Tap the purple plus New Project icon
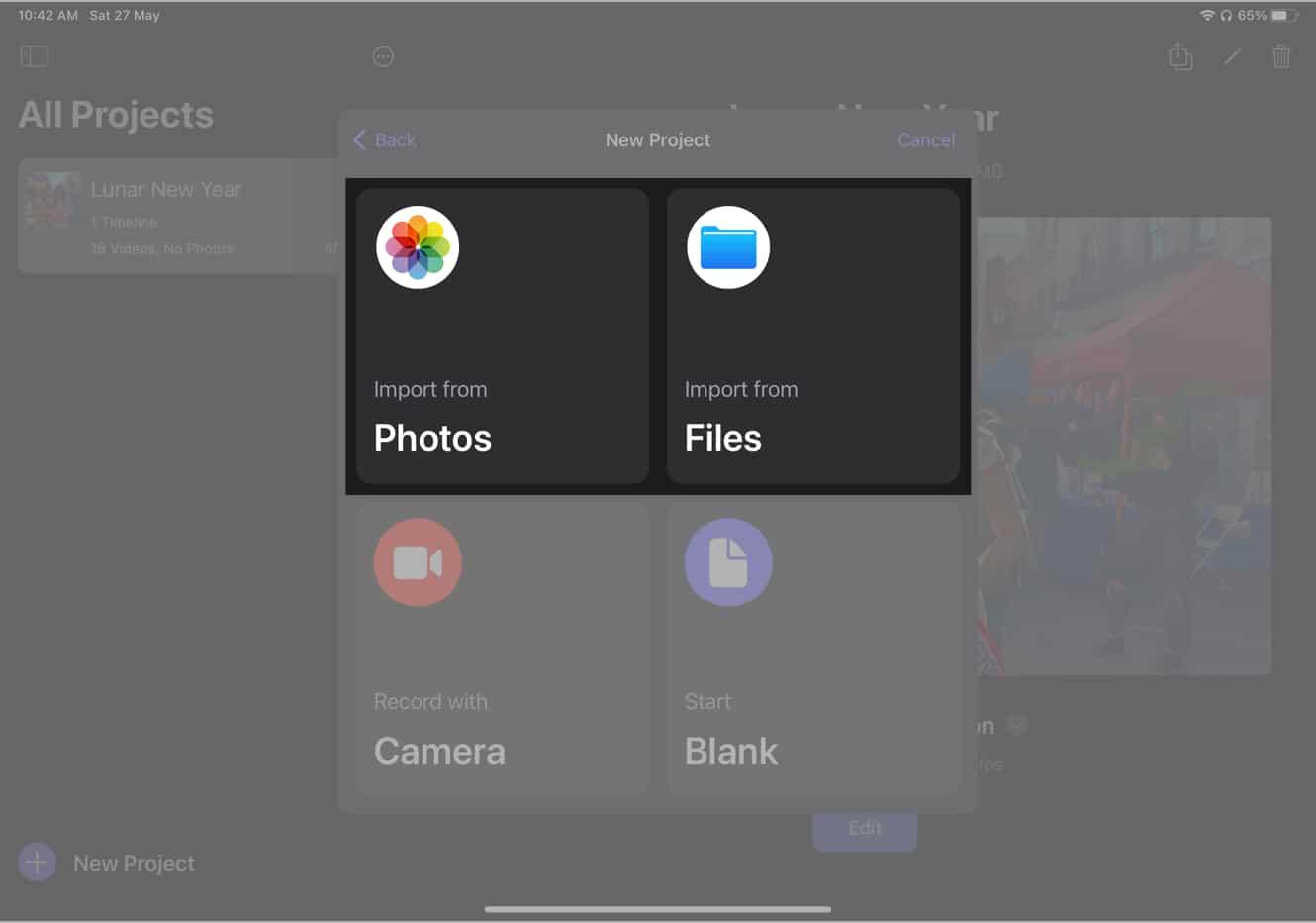 click(x=37, y=863)
